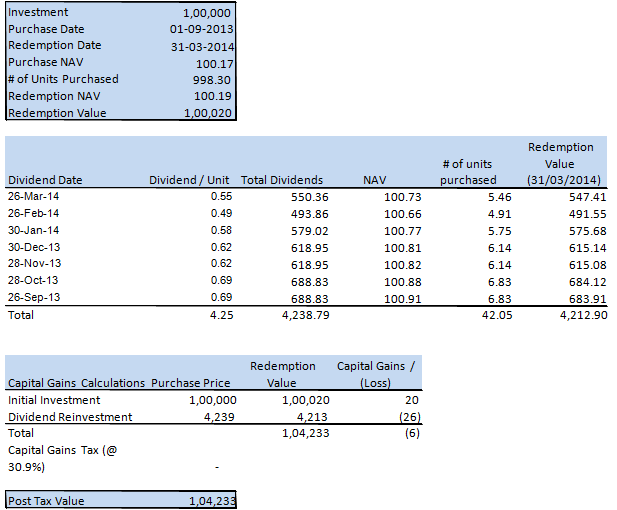
Task: Click redemption value 683.91
Action: [x=587, y=299]
